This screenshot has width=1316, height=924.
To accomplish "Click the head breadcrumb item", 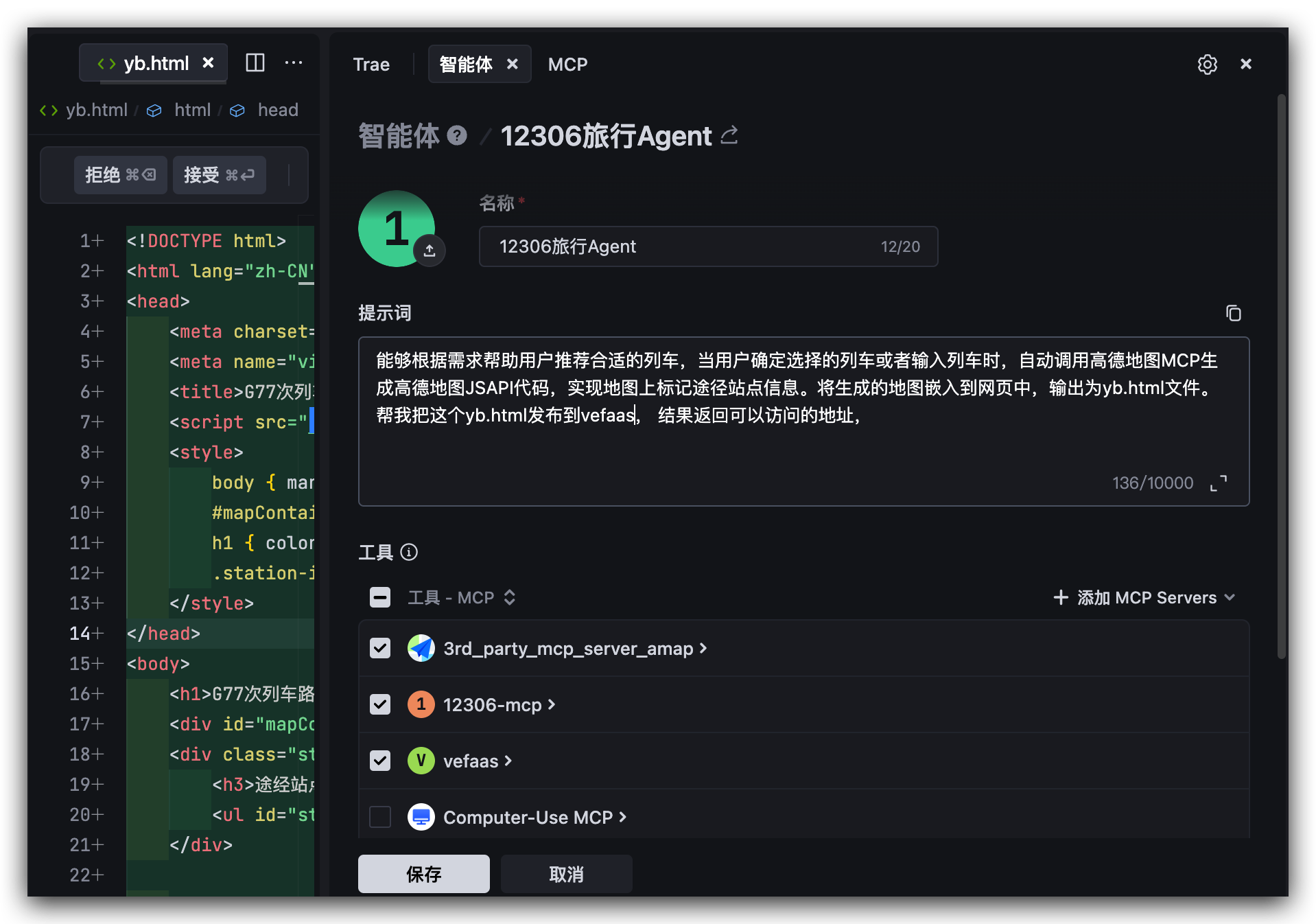I will [x=278, y=110].
